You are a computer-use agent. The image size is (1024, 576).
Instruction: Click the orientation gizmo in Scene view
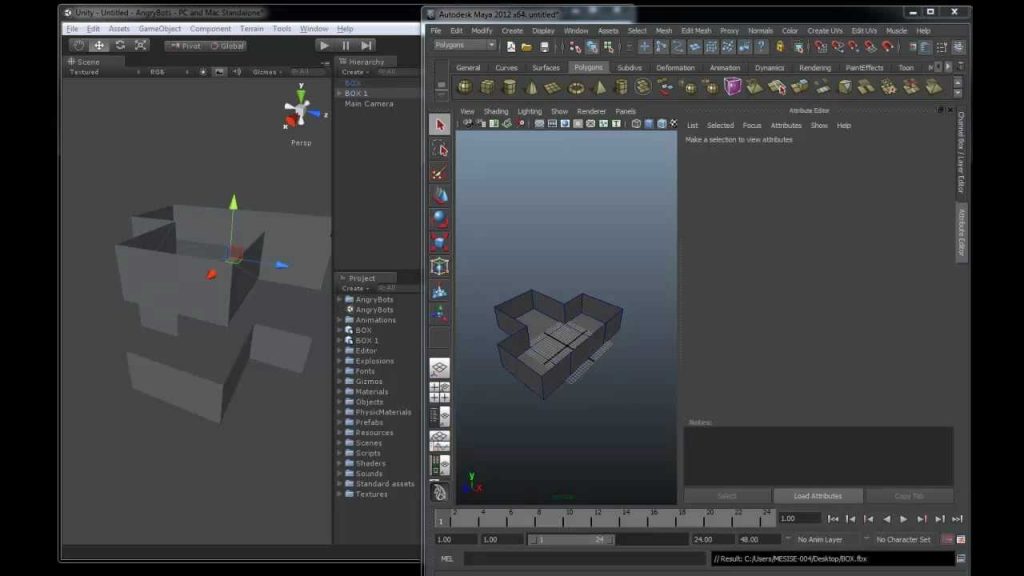(x=301, y=111)
